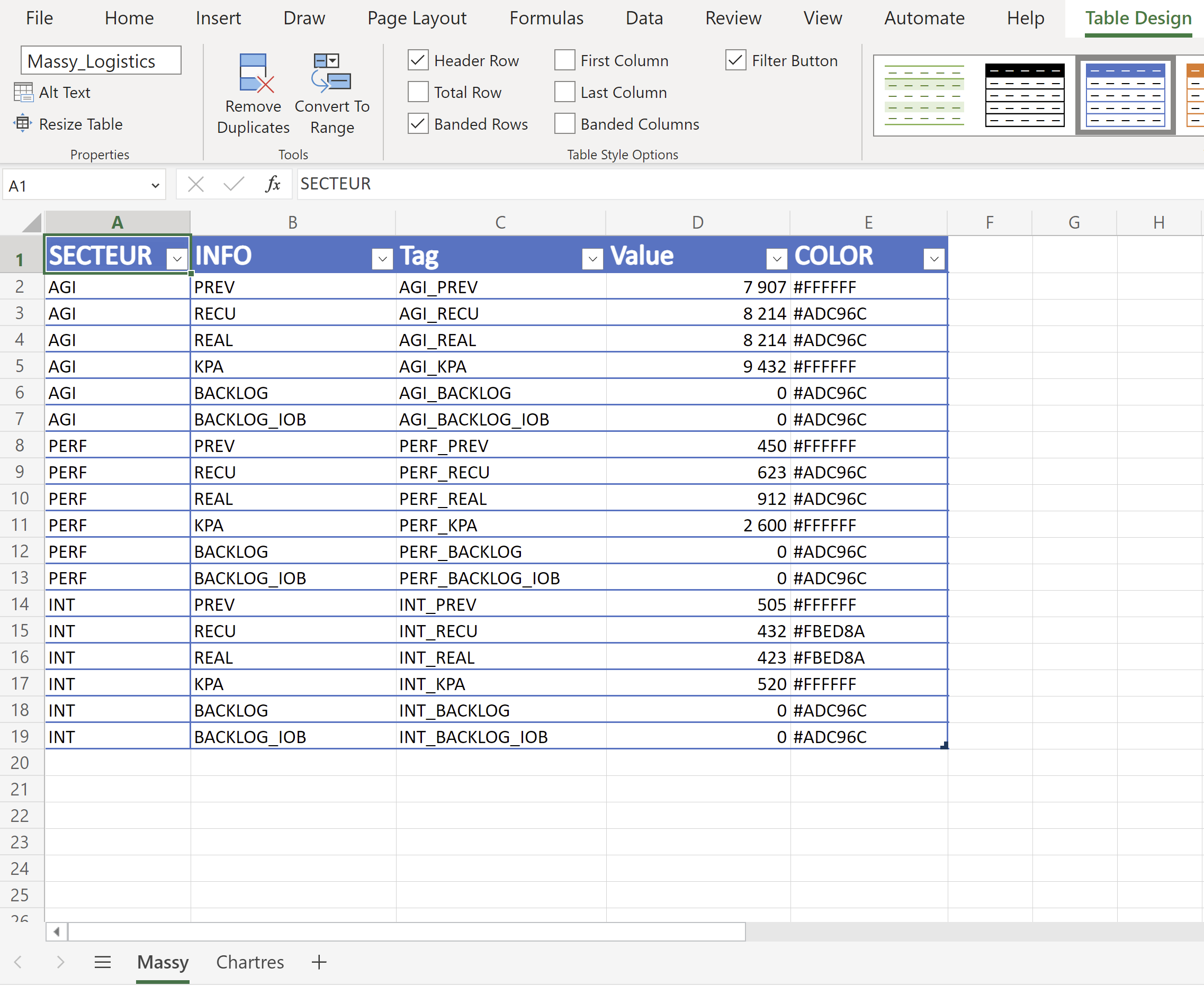Click the Insert Function fx icon

coord(273,184)
